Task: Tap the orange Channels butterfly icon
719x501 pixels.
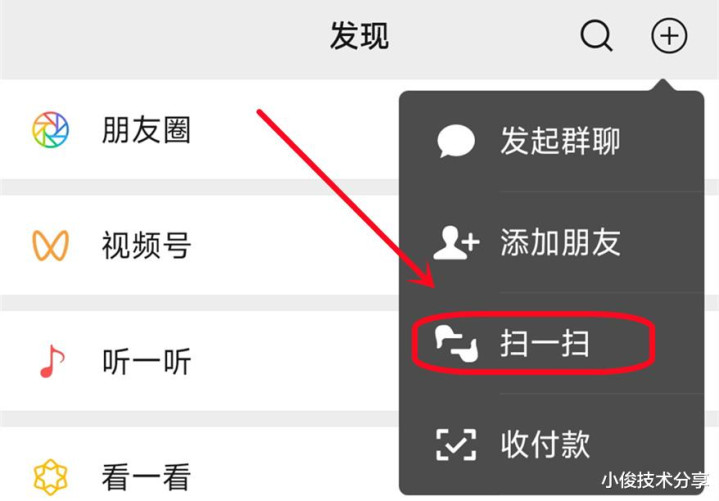Action: [x=50, y=245]
